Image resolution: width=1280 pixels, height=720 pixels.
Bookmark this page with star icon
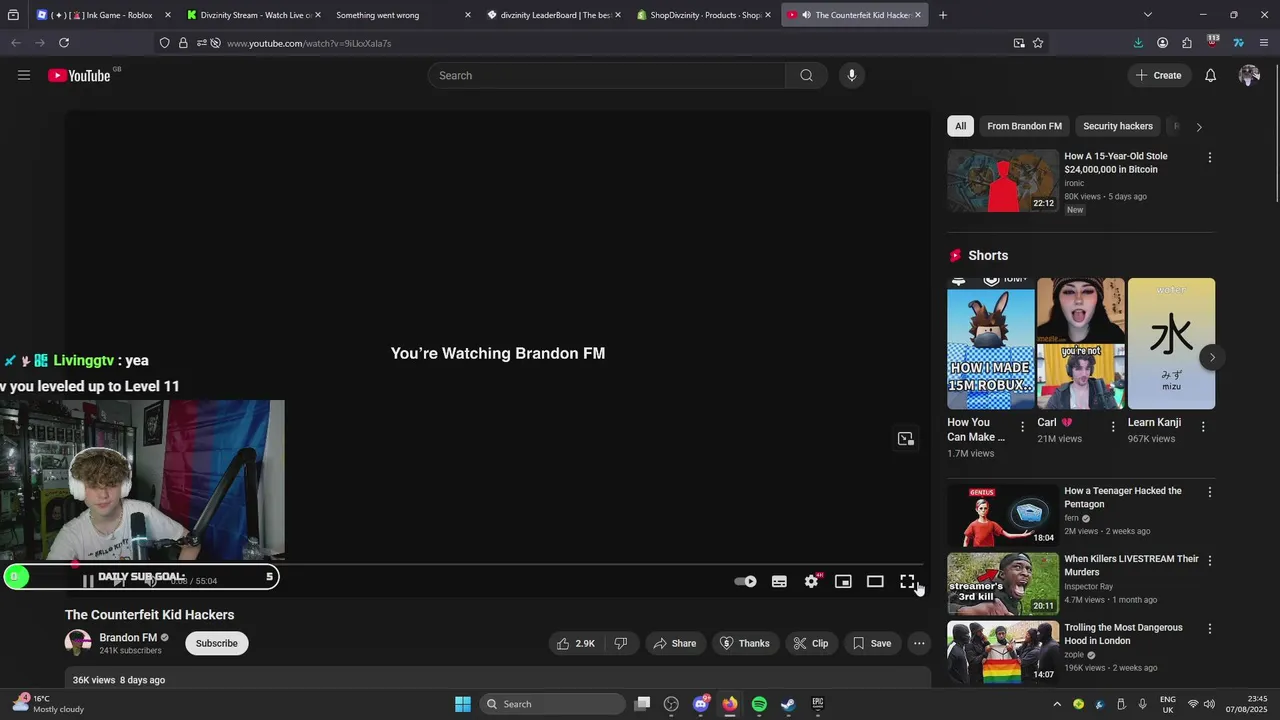[1038, 43]
